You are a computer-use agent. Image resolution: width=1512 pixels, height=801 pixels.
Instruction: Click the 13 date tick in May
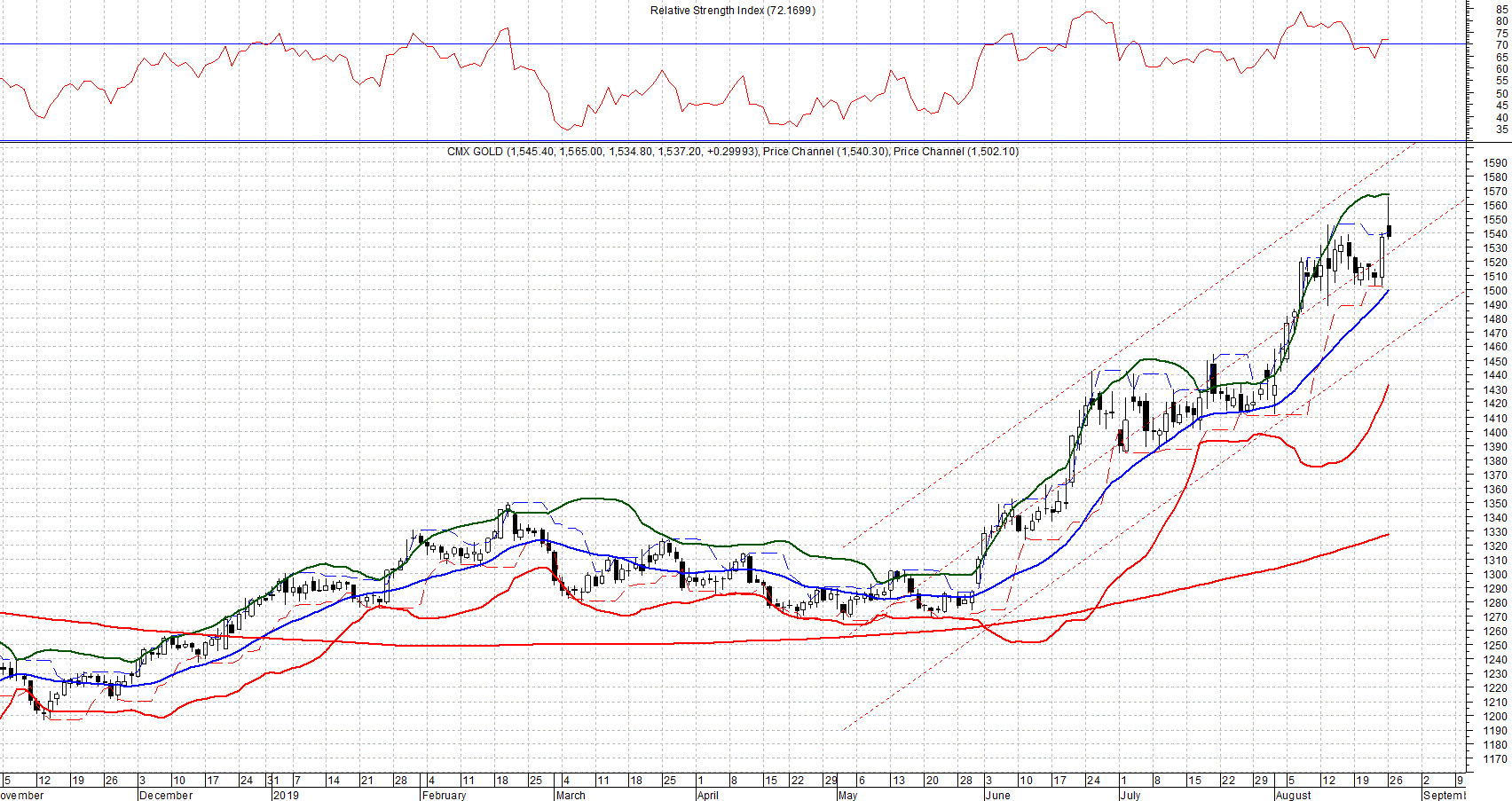(899, 781)
